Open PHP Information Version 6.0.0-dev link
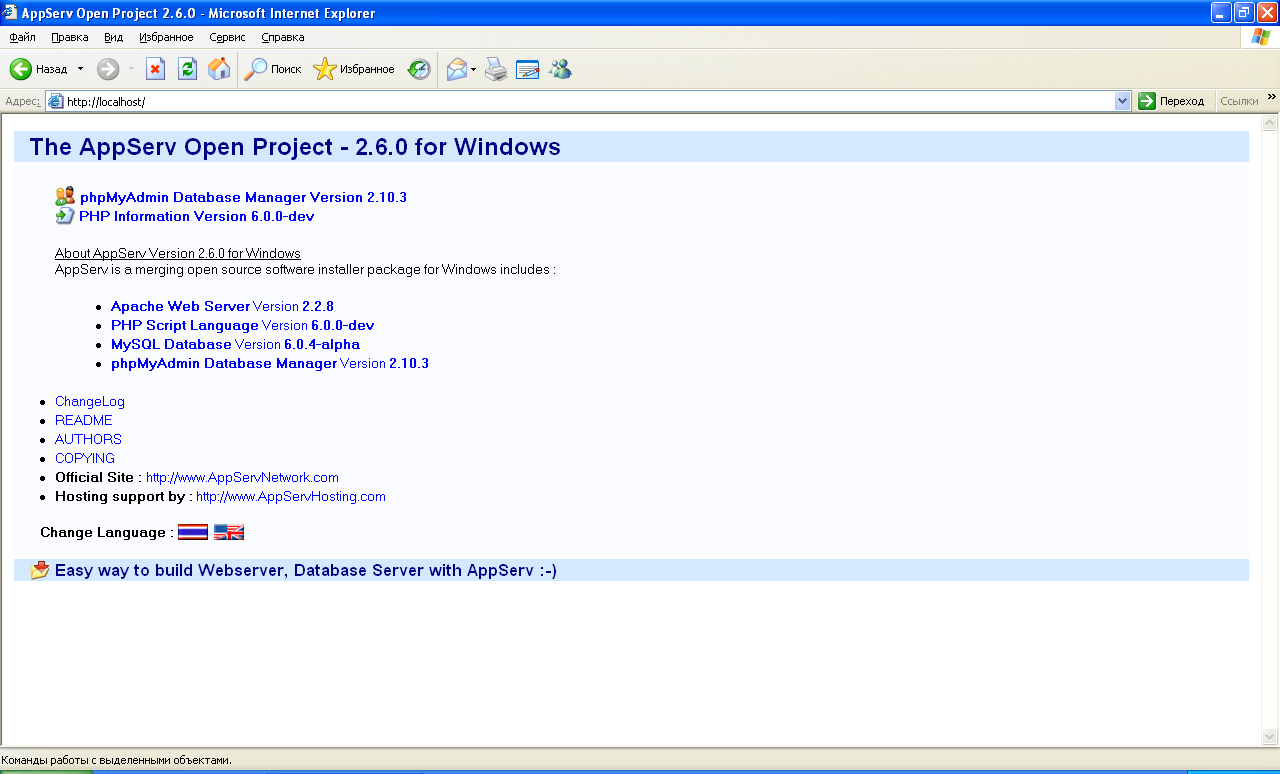This screenshot has height=774, width=1280. (x=197, y=216)
